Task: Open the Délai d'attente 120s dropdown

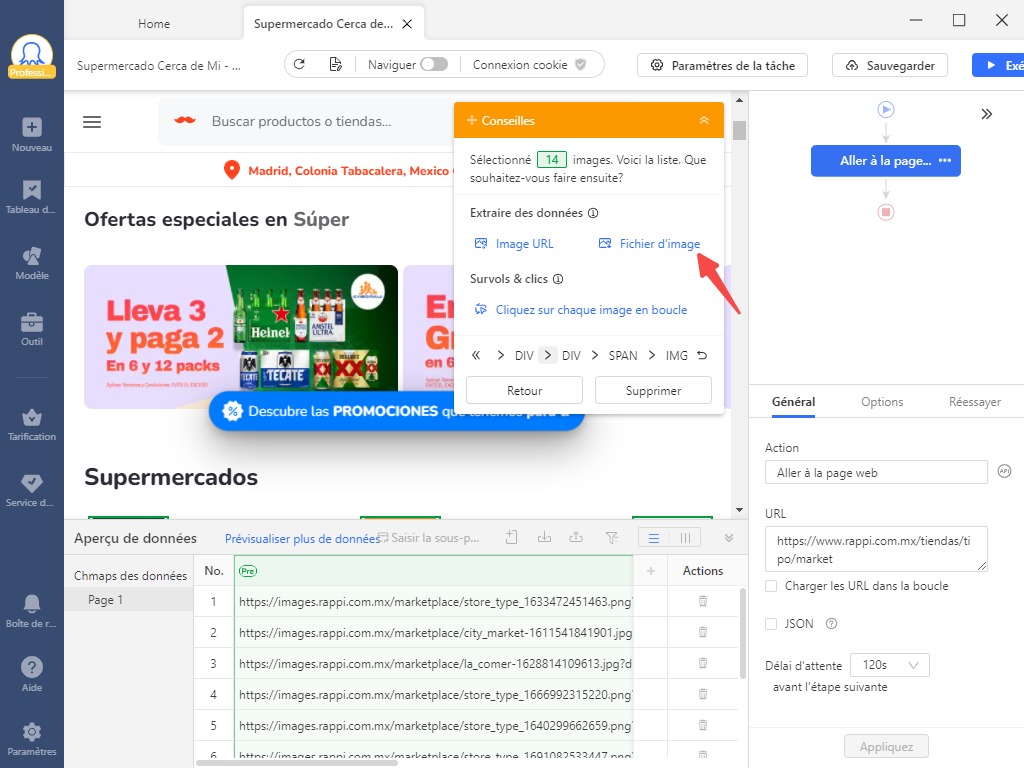Action: tap(889, 665)
